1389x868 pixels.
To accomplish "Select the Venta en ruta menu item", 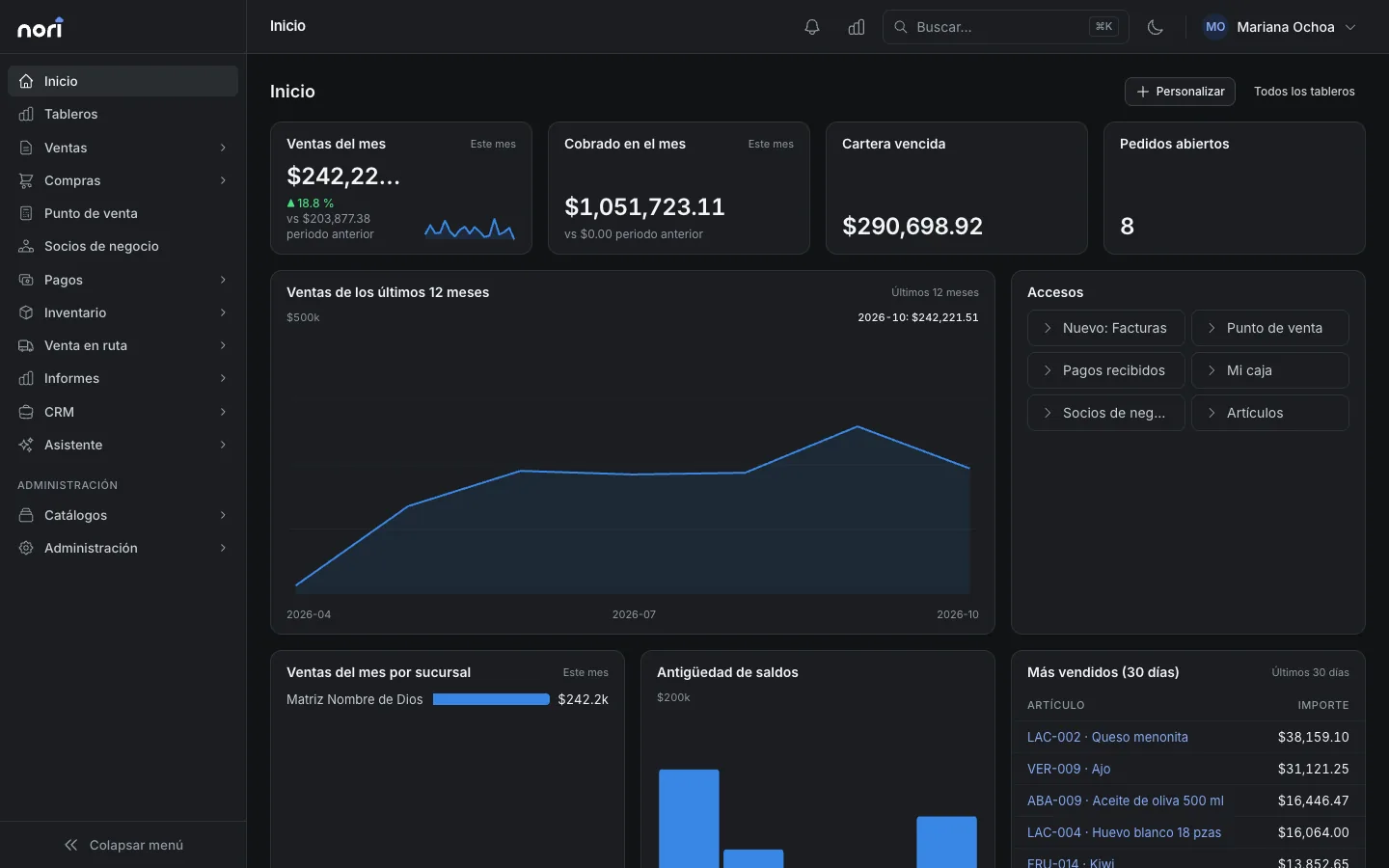I will tap(123, 345).
